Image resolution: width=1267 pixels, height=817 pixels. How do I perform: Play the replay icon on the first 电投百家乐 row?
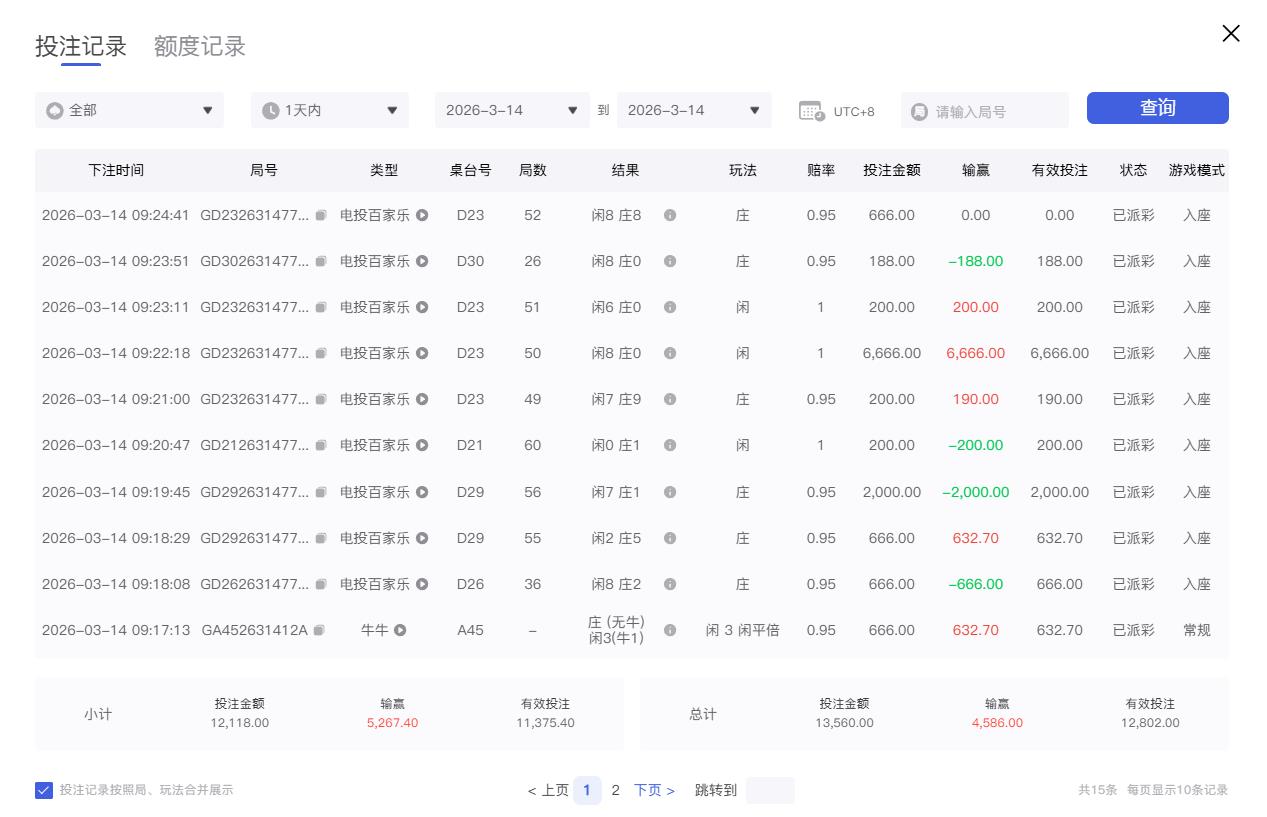tap(421, 215)
